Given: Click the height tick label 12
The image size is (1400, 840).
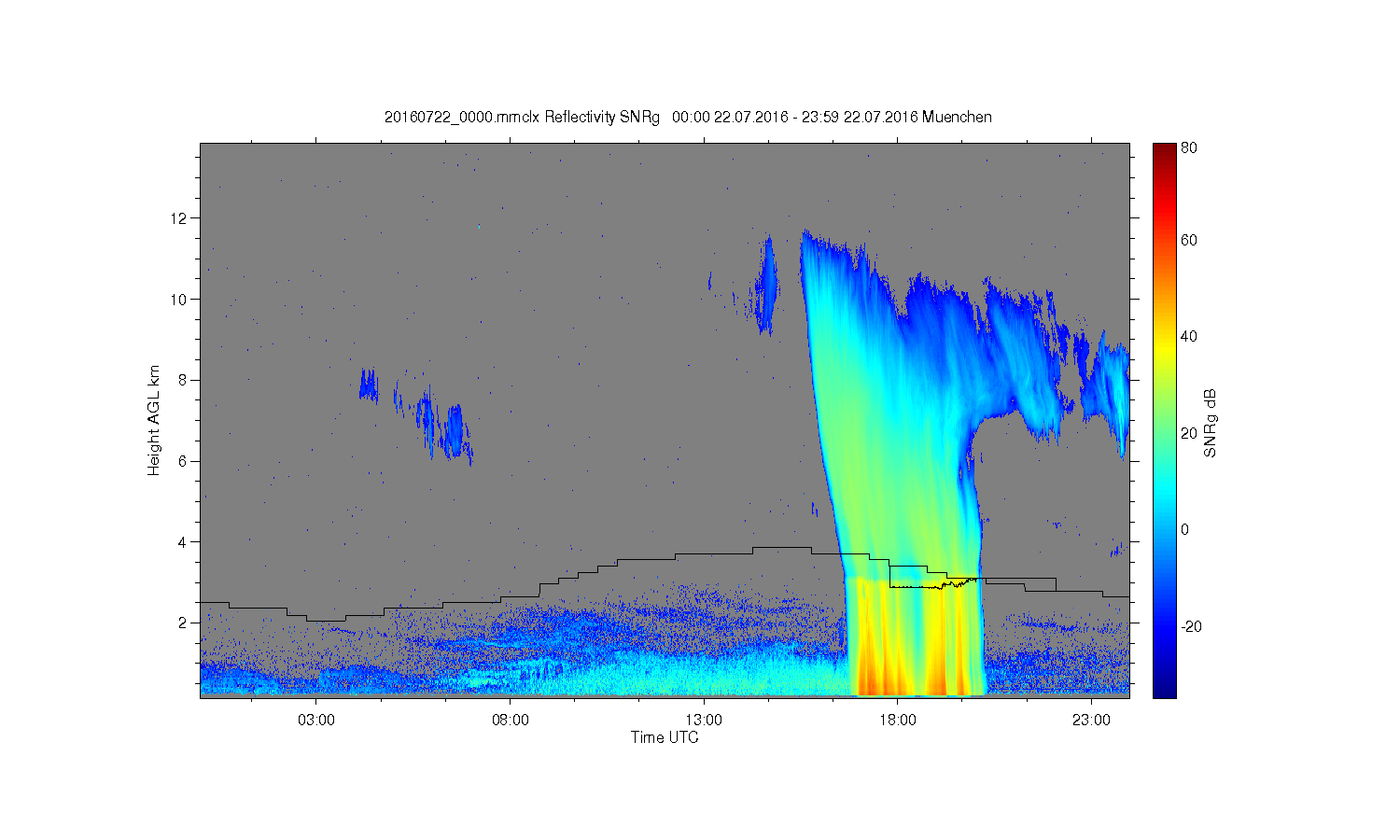Looking at the screenshot, I should pos(179,218).
